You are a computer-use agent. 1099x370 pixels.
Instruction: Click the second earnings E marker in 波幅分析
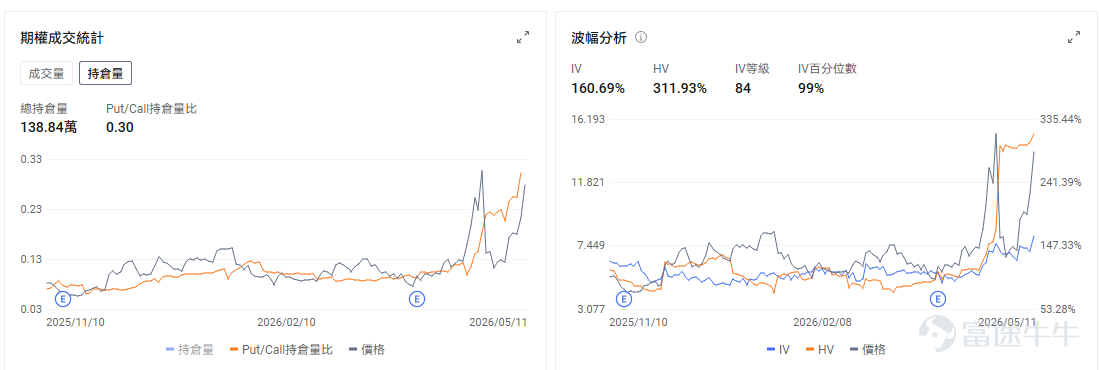click(x=937, y=299)
